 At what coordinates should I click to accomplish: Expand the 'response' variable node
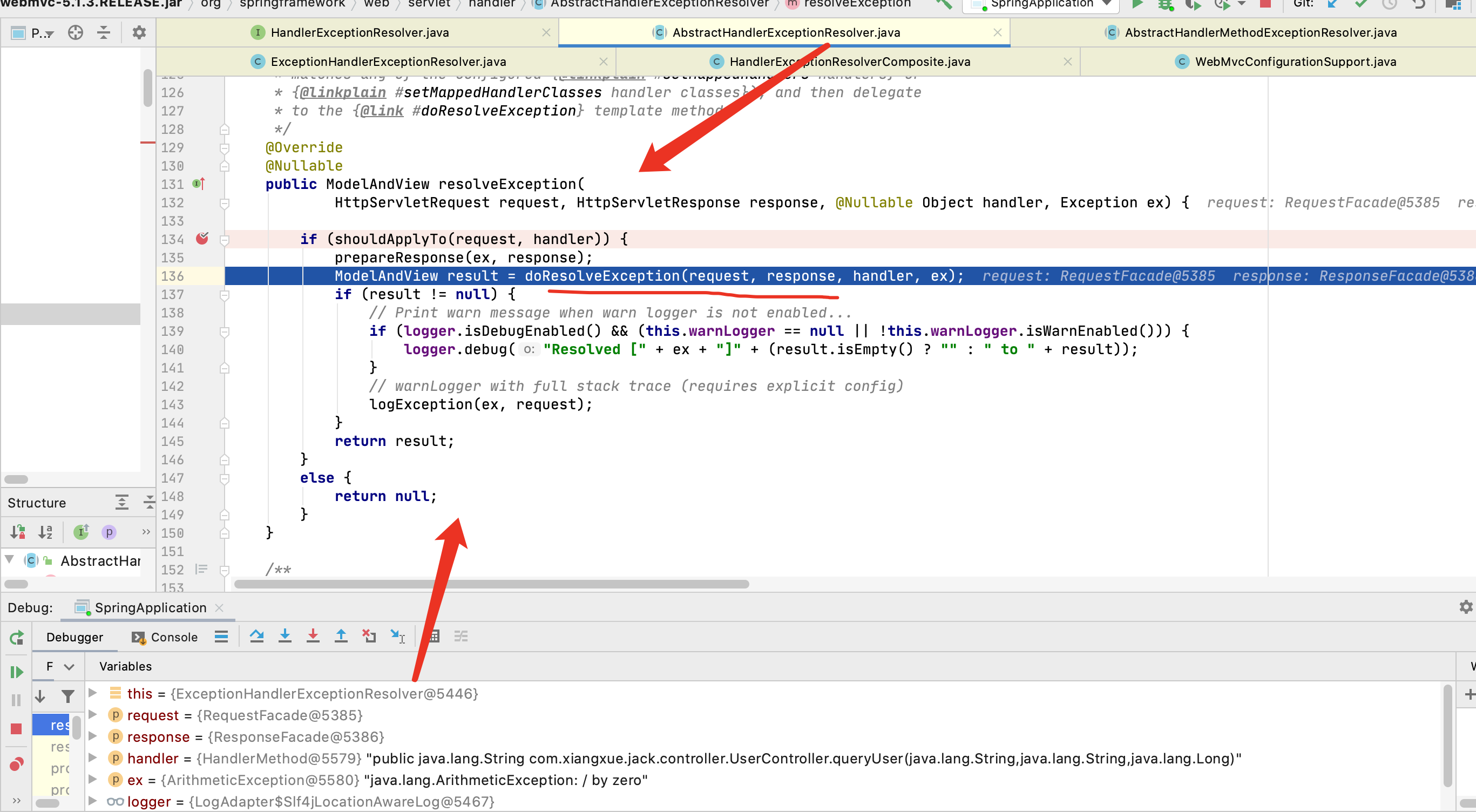point(93,736)
